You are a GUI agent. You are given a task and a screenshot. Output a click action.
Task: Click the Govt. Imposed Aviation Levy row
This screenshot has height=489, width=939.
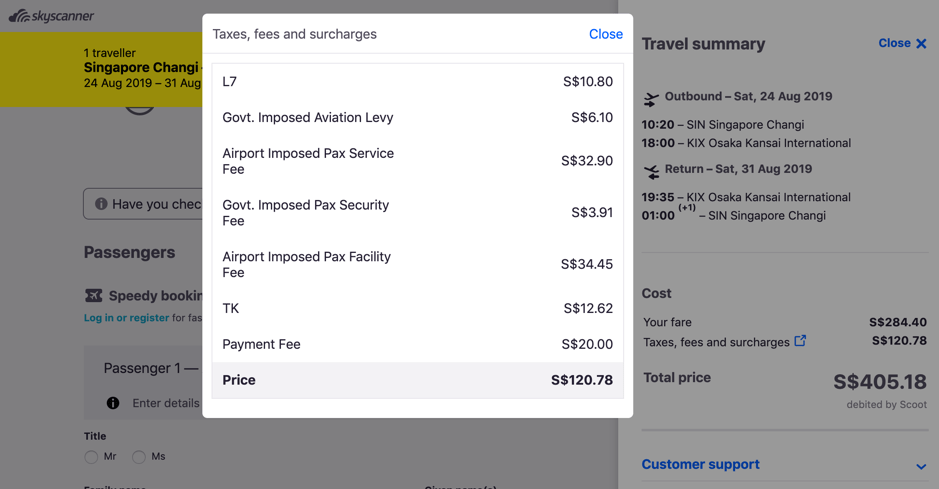coord(417,117)
